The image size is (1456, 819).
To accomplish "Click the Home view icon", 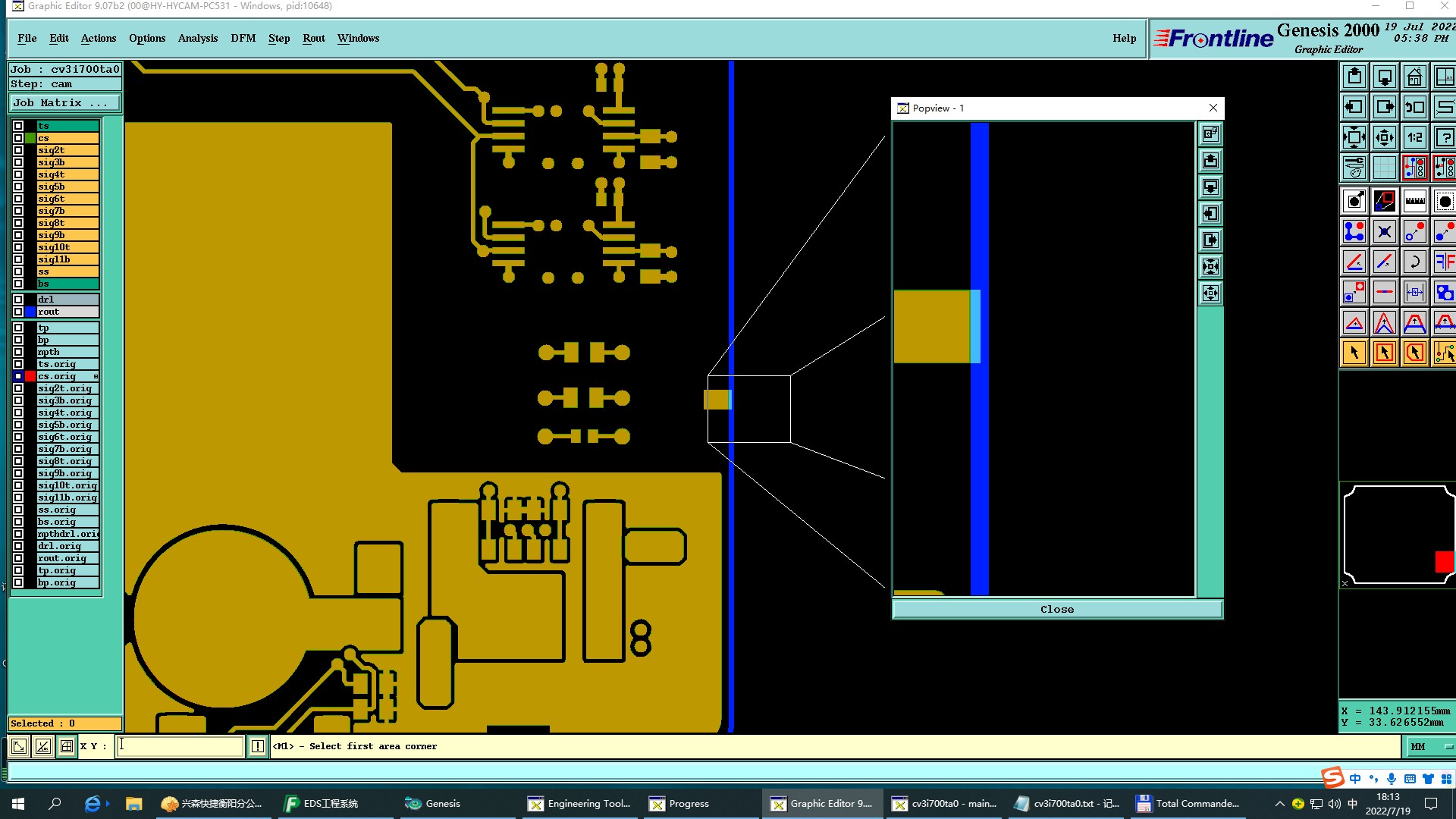I will [x=1414, y=77].
